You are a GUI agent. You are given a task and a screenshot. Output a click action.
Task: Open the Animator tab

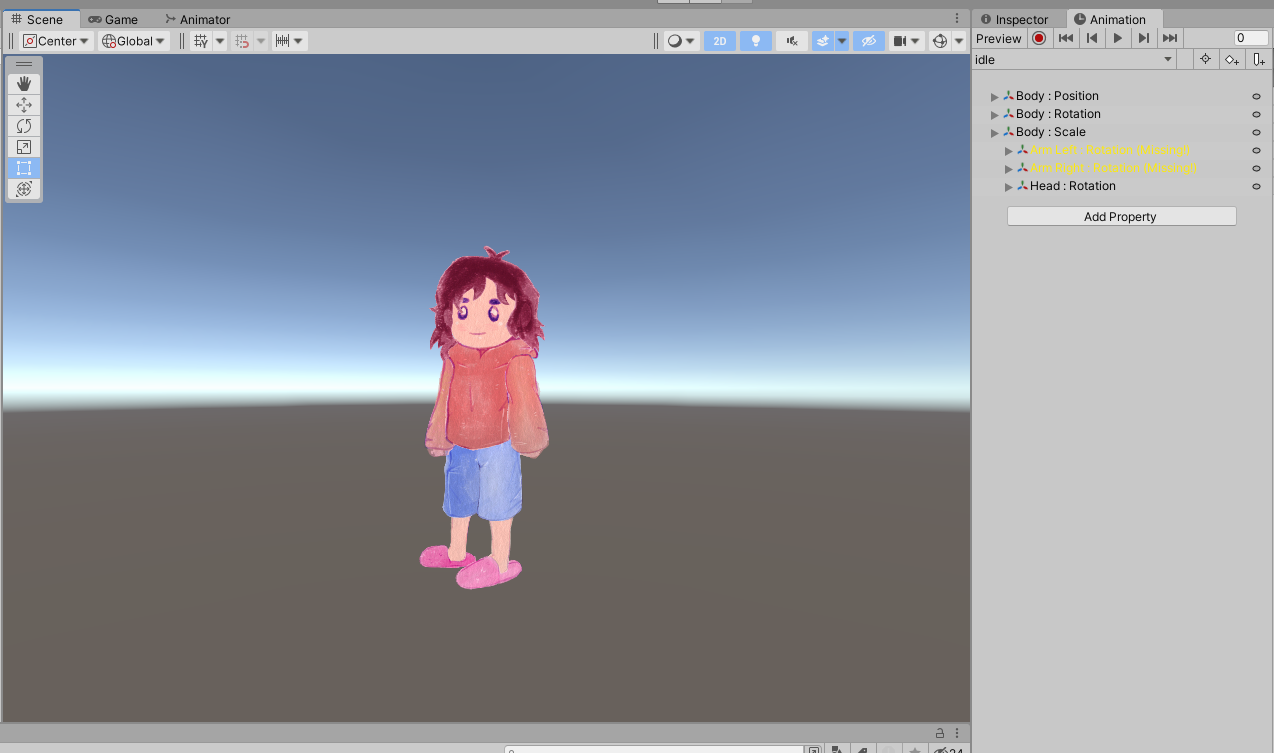tap(197, 18)
